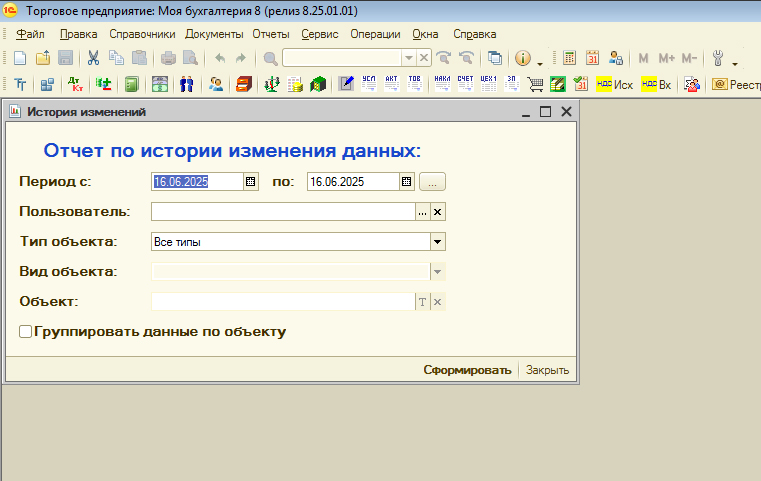Screen dimensions: 761x481
Task: Click the shopping cart icon
Action: coord(536,84)
